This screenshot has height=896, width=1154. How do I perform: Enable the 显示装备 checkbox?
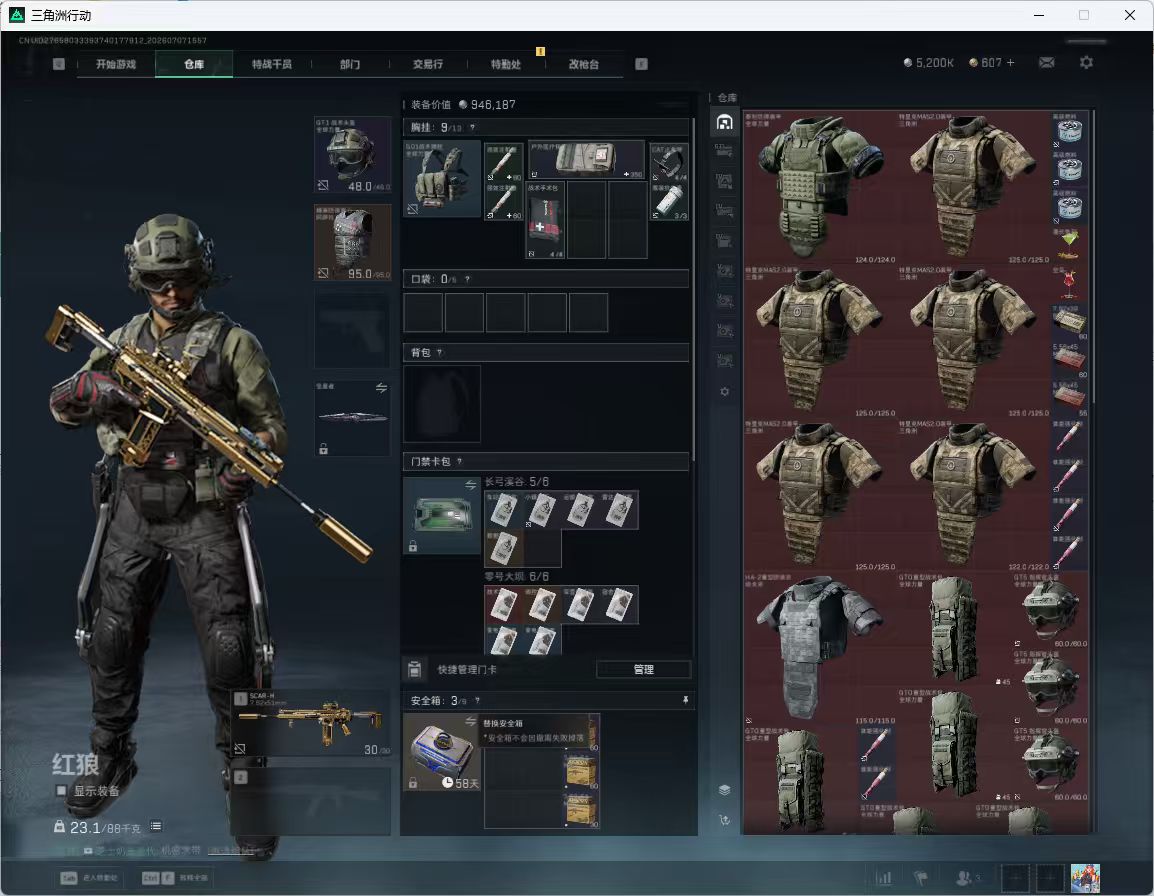pyautogui.click(x=62, y=791)
